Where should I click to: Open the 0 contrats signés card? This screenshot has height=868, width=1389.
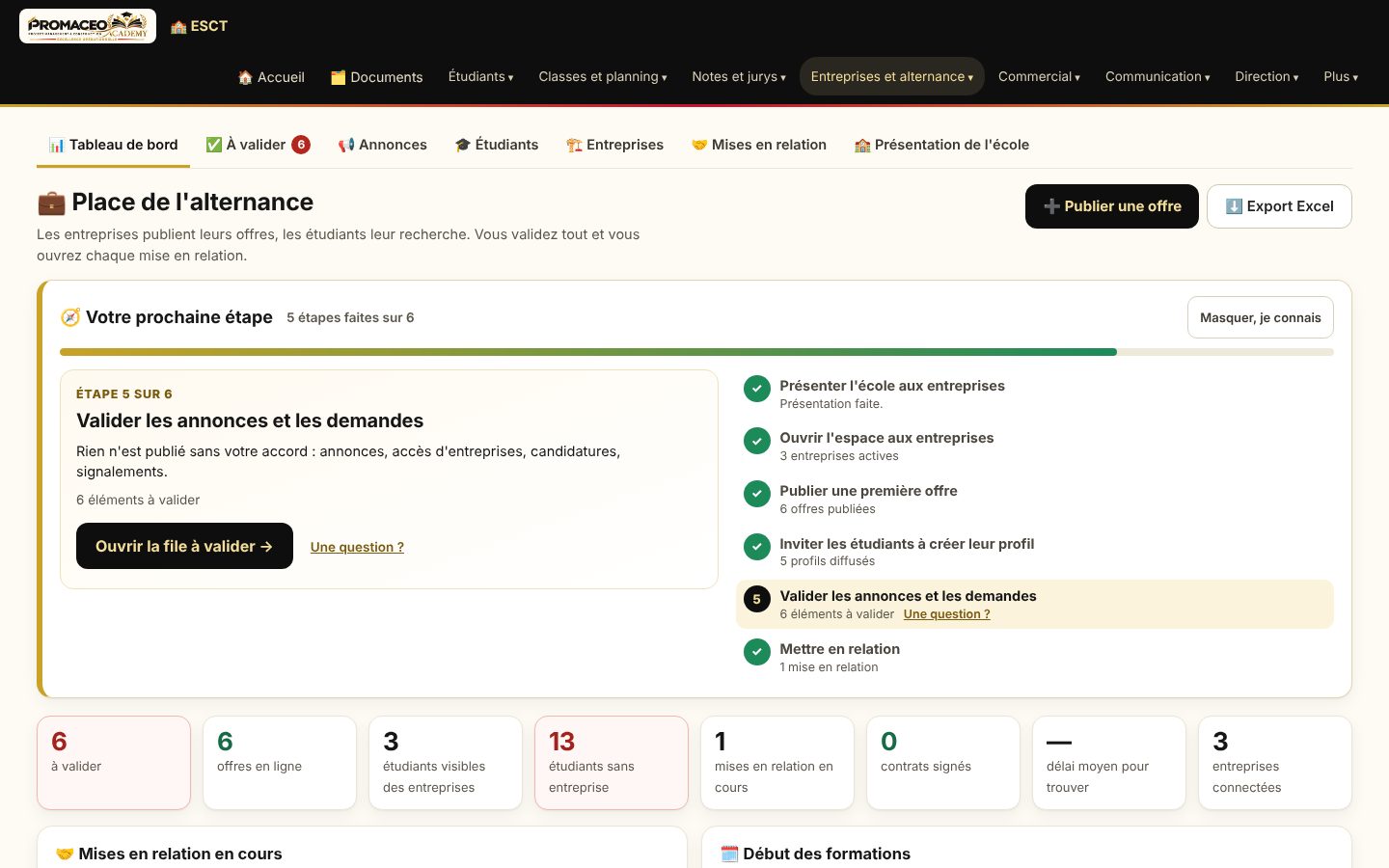pyautogui.click(x=943, y=763)
